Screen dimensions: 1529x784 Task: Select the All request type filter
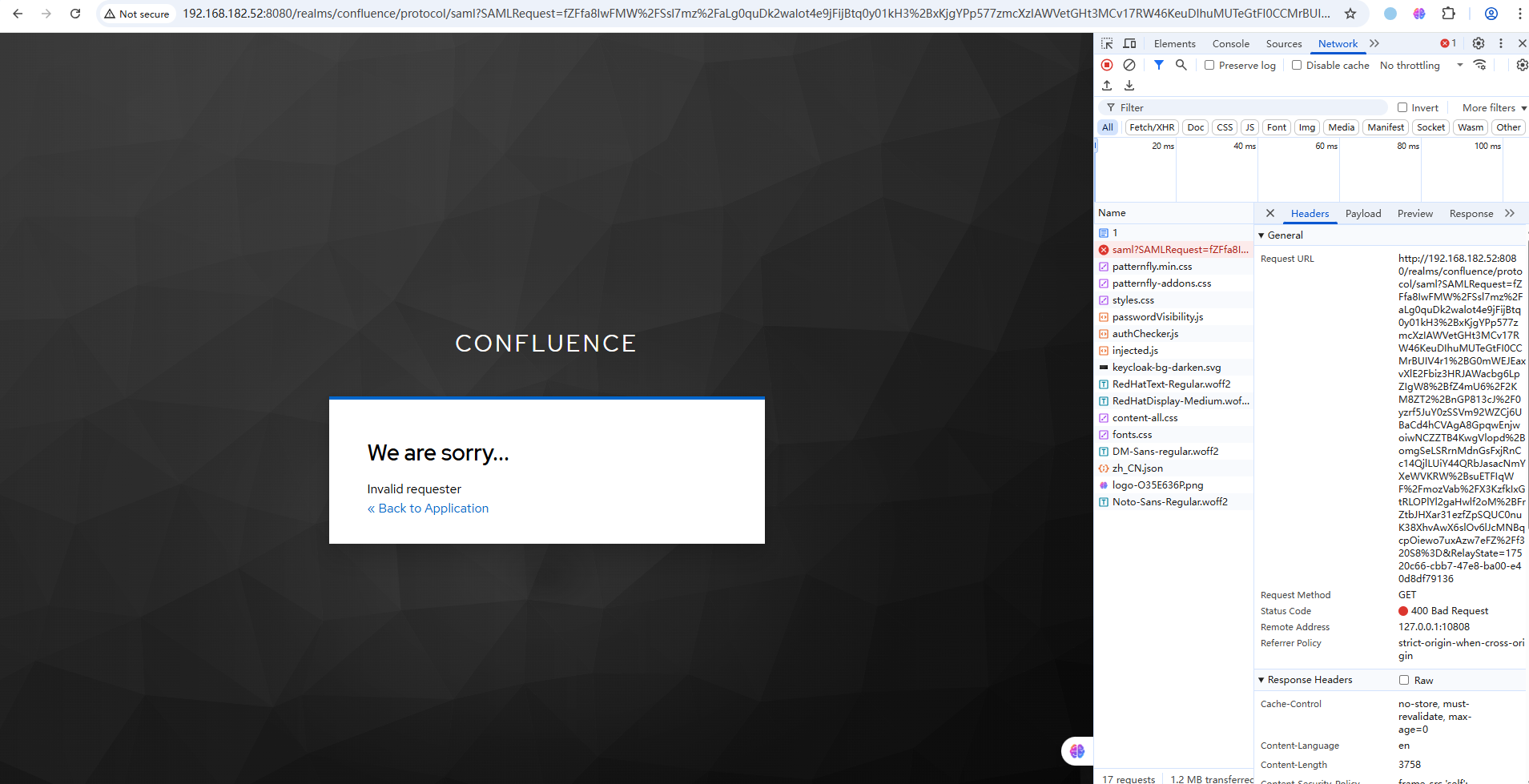point(1108,127)
